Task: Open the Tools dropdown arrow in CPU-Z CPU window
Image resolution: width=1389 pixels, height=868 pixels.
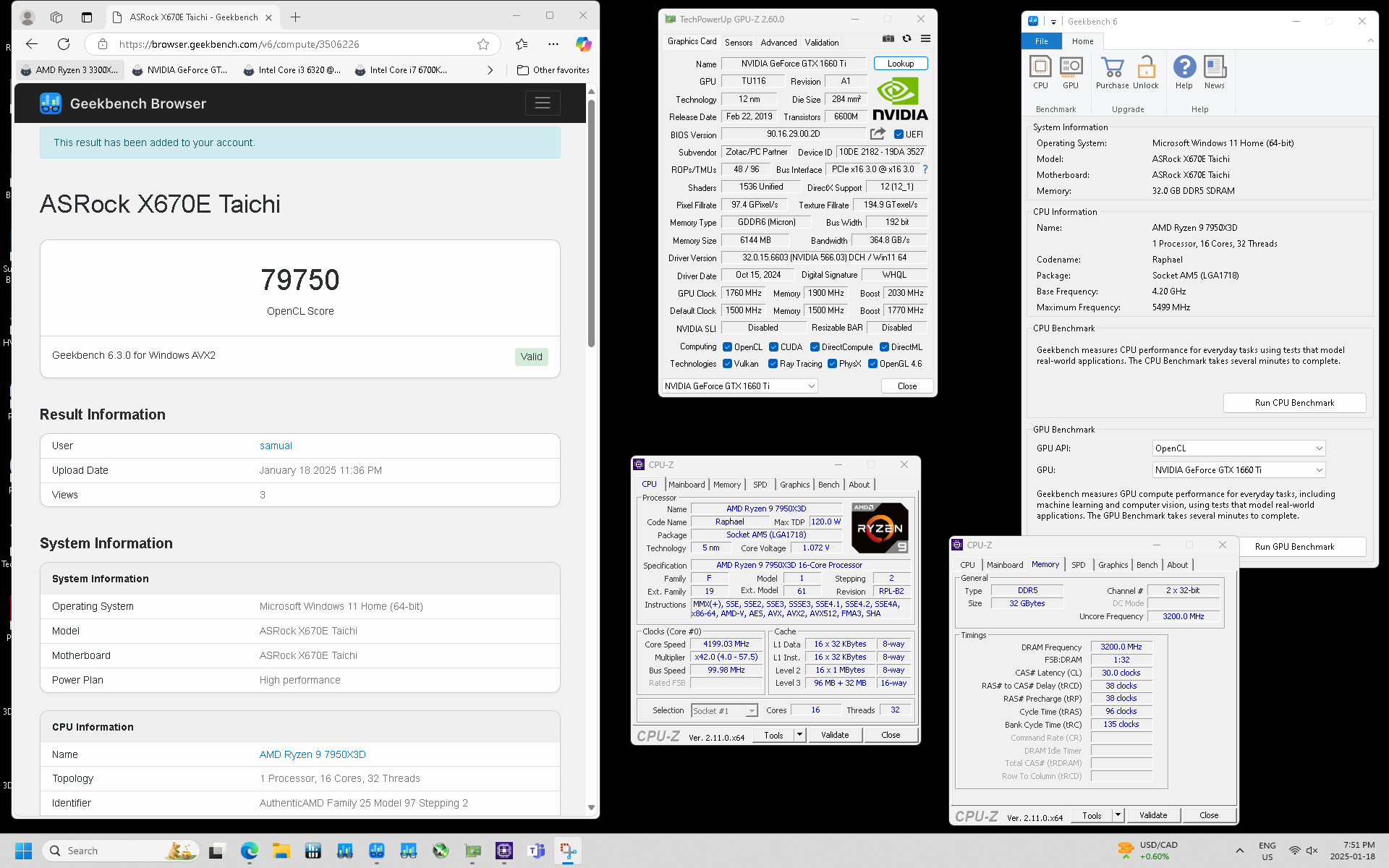Action: pyautogui.click(x=799, y=735)
